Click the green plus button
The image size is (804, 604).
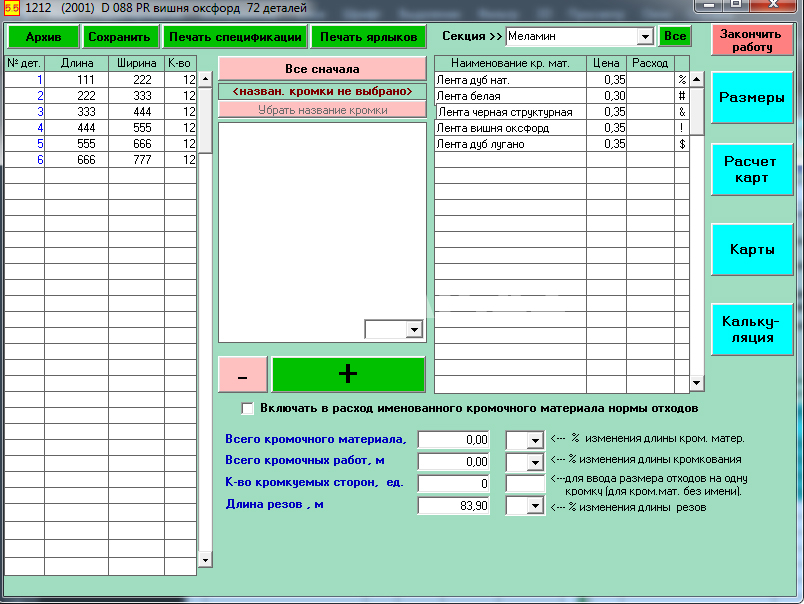pyautogui.click(x=348, y=374)
